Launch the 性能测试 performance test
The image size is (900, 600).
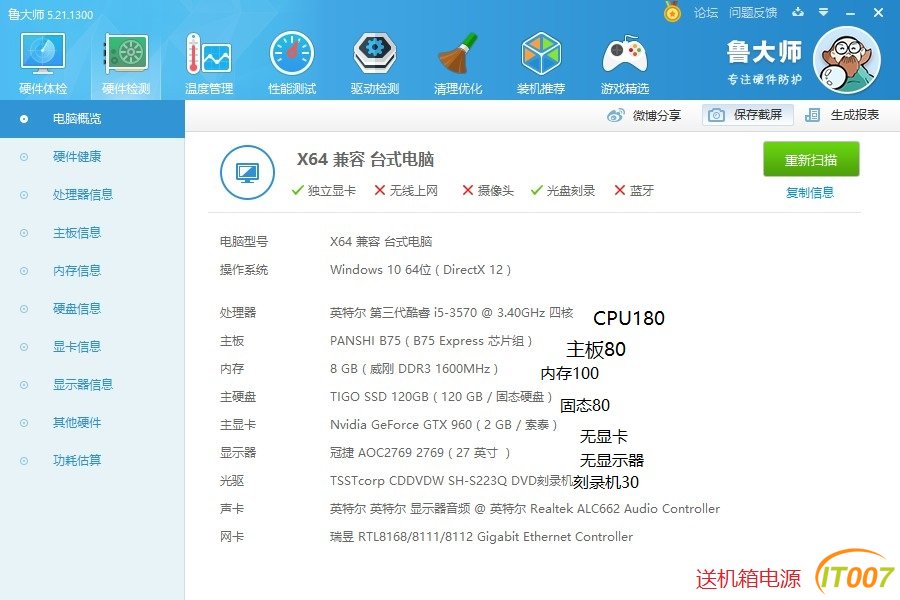(292, 64)
